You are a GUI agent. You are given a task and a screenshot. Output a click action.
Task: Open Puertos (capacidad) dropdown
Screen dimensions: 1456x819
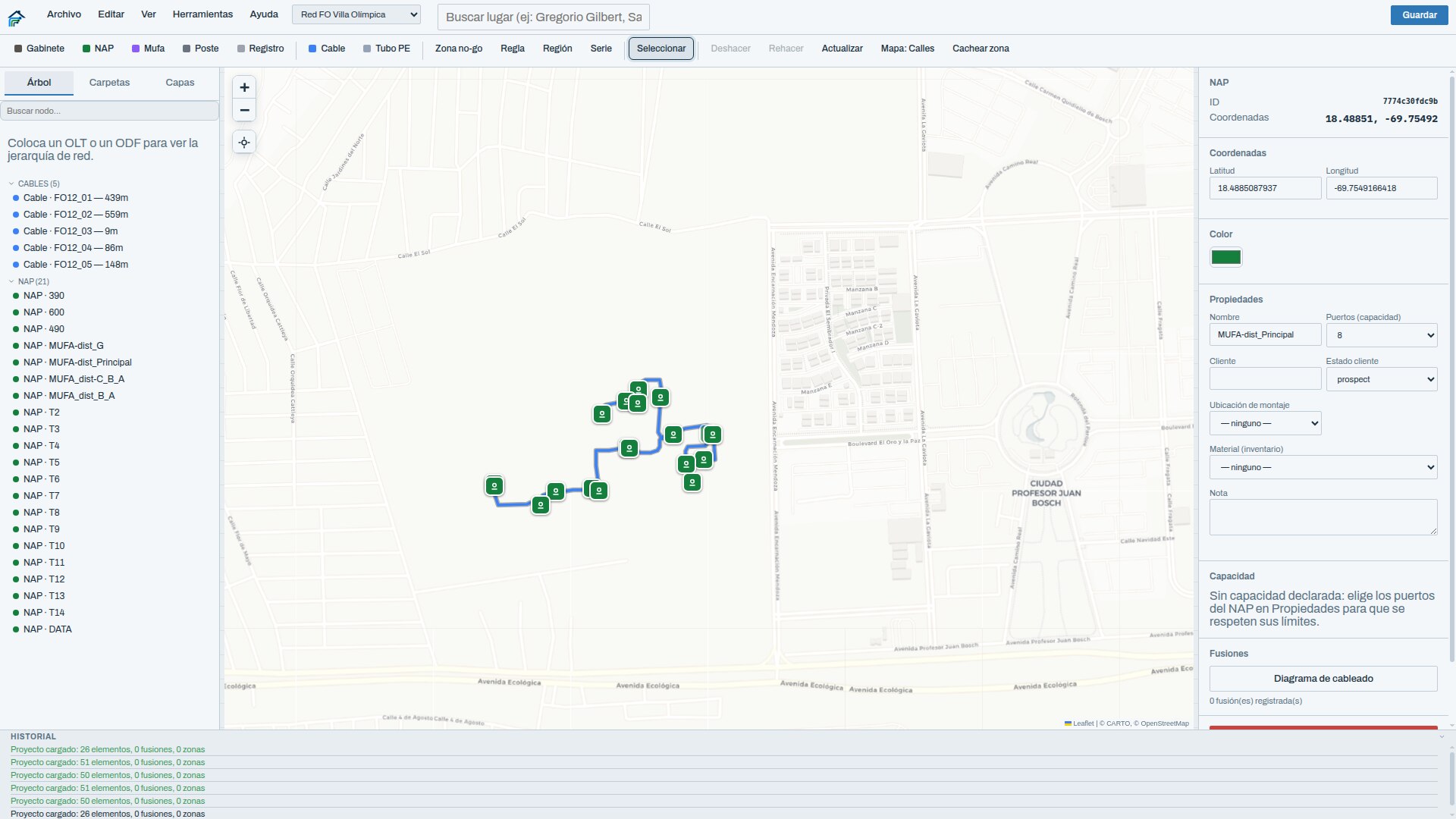[1382, 335]
